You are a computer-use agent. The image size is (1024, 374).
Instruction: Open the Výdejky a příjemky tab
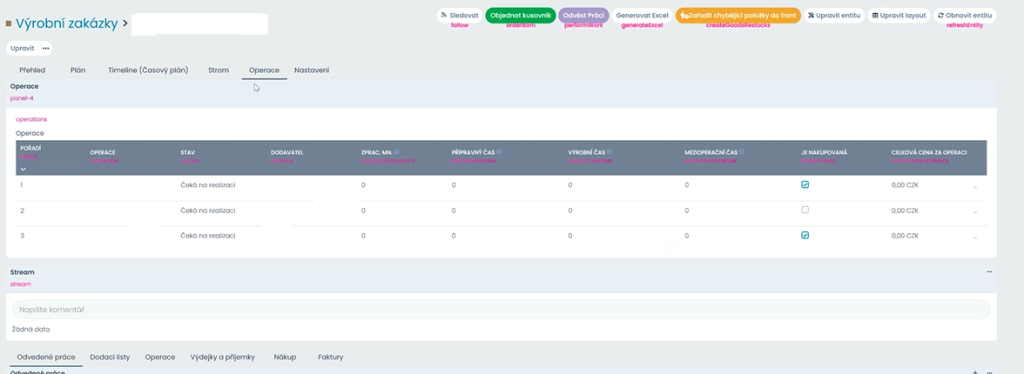(222, 357)
